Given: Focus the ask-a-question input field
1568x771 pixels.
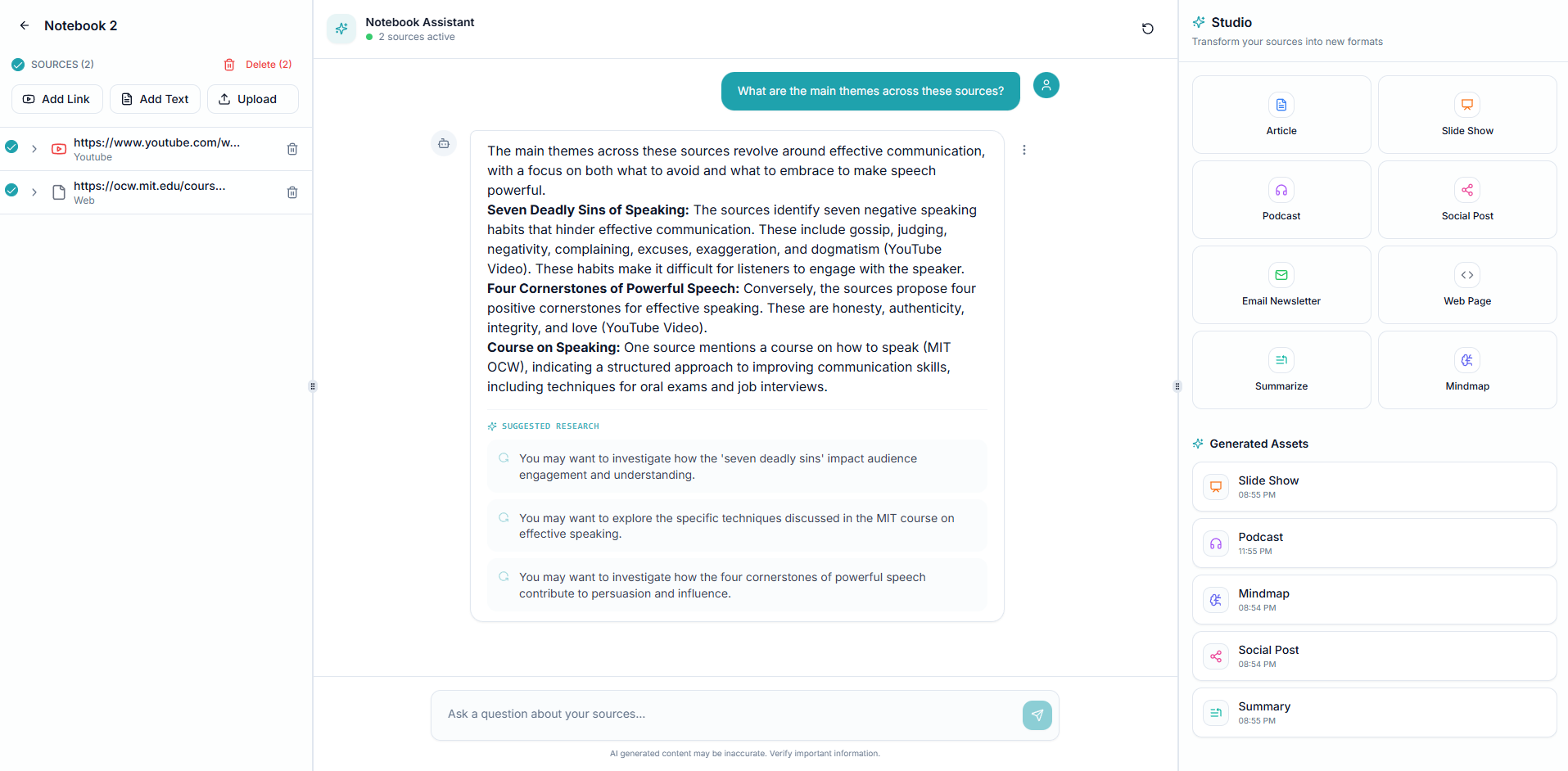Looking at the screenshot, I should (721, 714).
